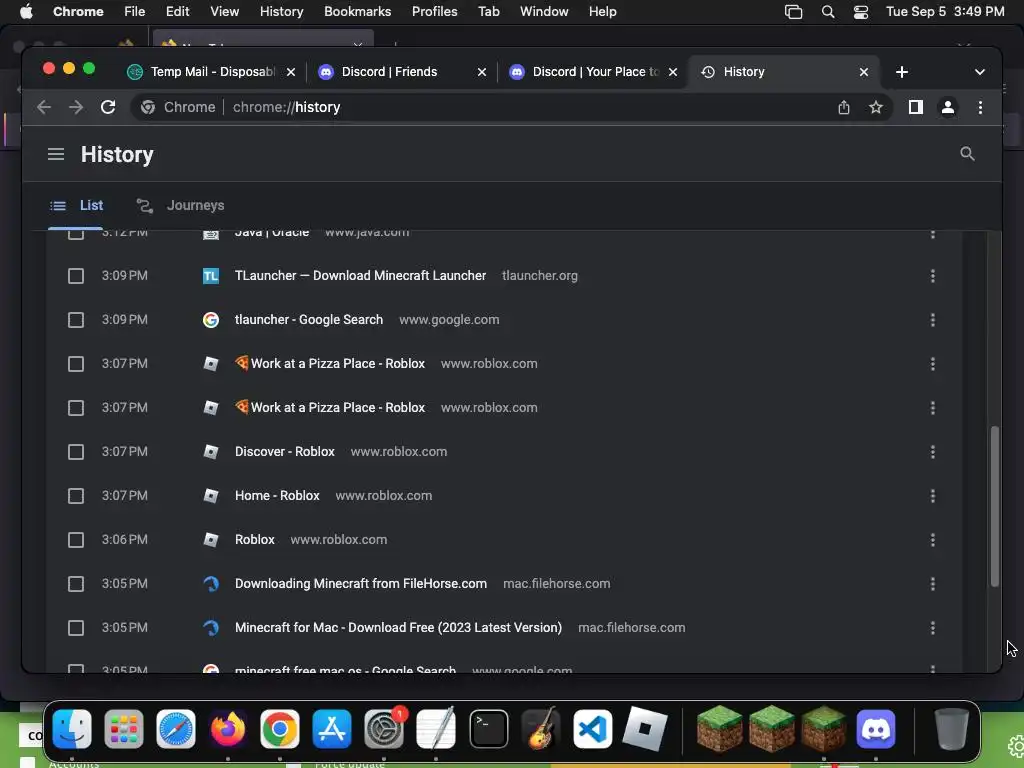Check the Downloading Minecraft from FileHorse checkbox
The image size is (1024, 768).
[76, 584]
